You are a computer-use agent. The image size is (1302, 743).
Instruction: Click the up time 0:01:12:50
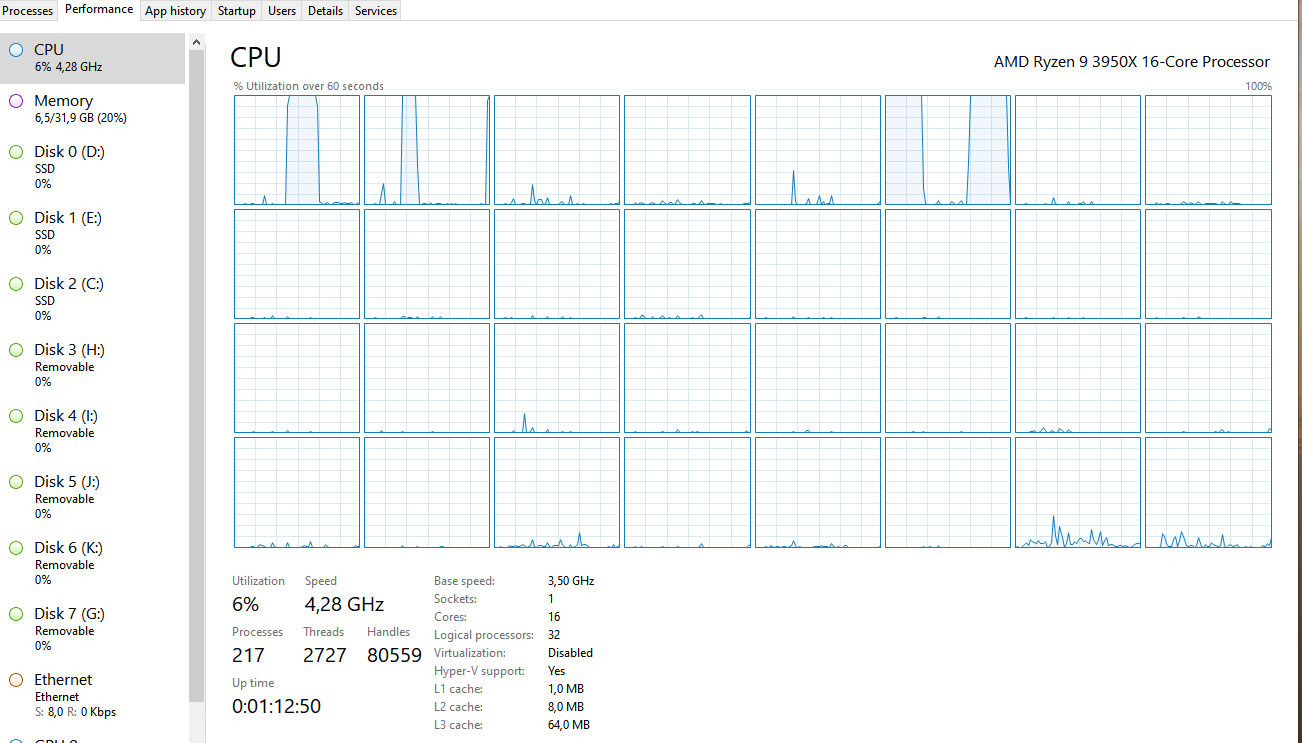coord(276,706)
